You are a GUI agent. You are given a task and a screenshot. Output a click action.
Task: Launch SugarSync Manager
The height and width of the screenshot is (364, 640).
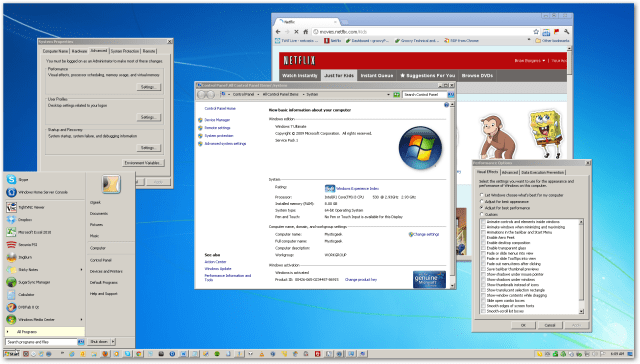(28, 282)
